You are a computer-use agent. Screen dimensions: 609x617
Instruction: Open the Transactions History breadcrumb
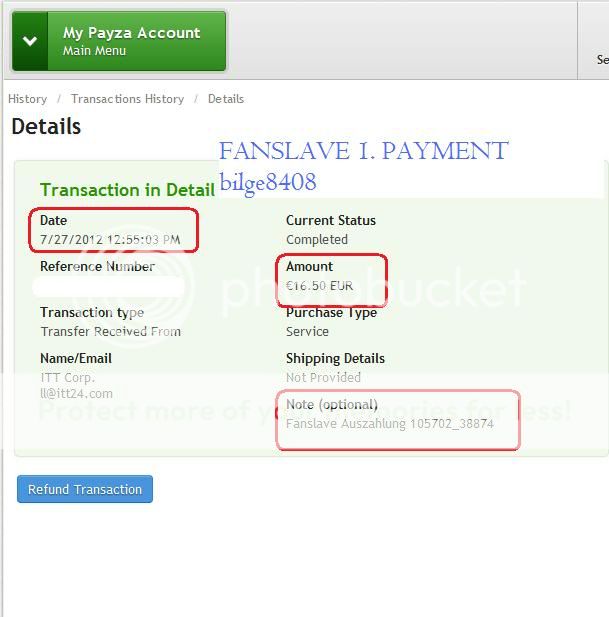click(x=127, y=99)
